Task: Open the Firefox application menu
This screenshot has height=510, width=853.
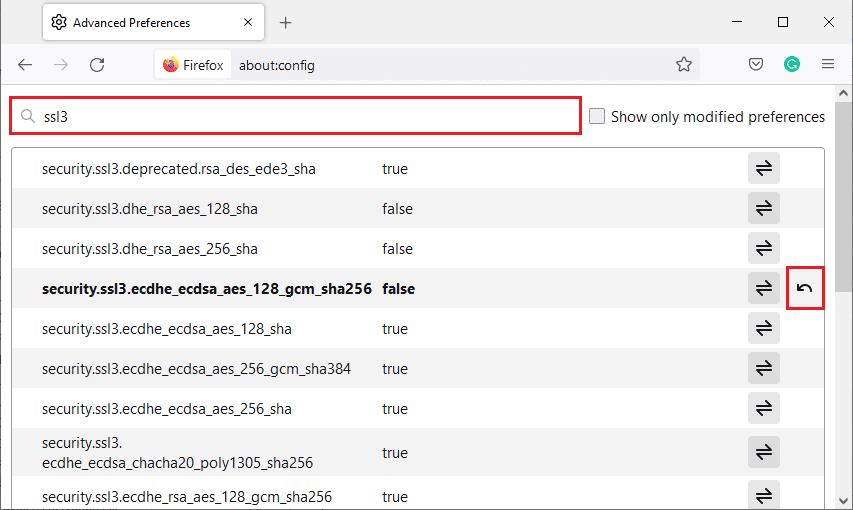Action: [x=828, y=64]
